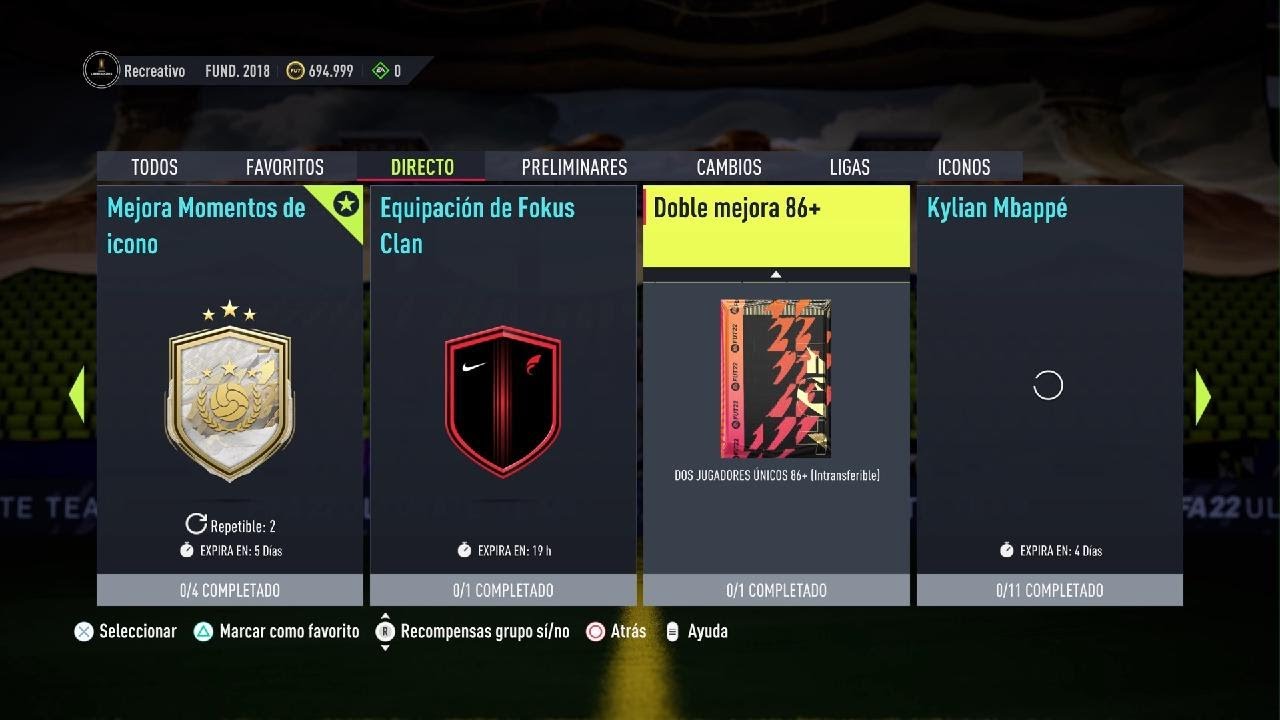
Task: Click the Repetible refresh icon
Action: coord(196,524)
